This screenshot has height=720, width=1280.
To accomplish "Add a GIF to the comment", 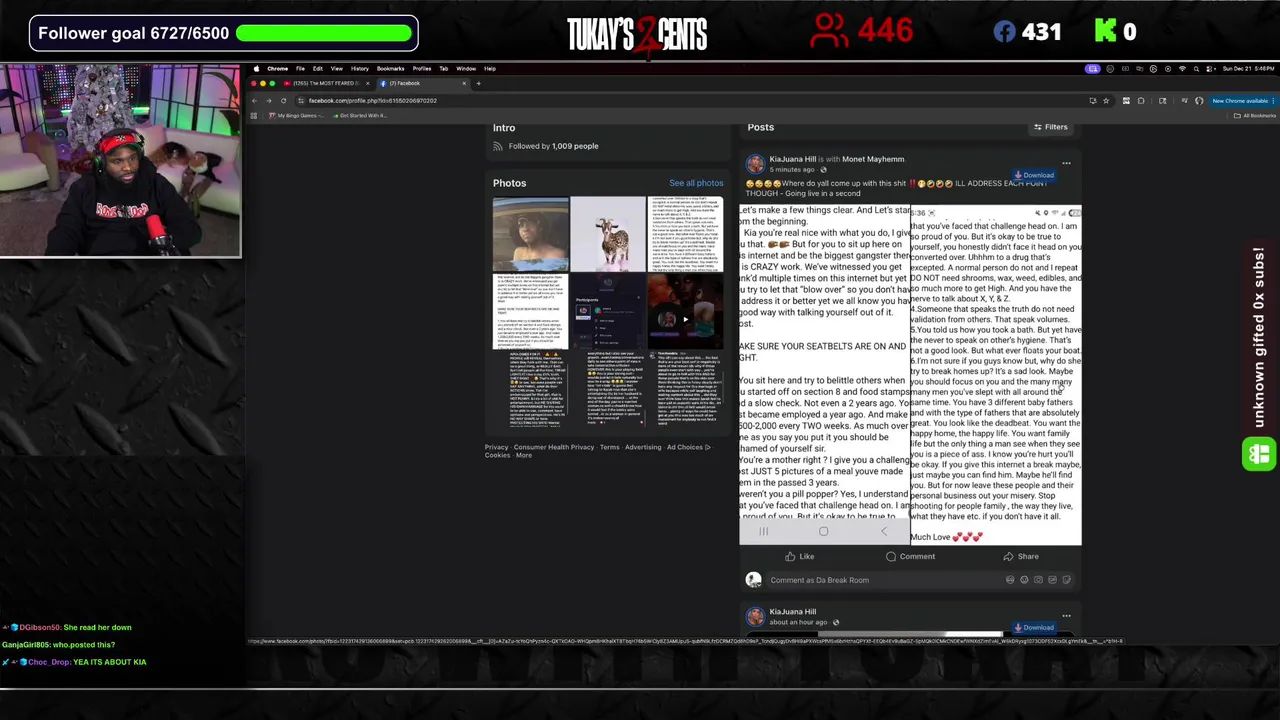I will [x=1052, y=580].
